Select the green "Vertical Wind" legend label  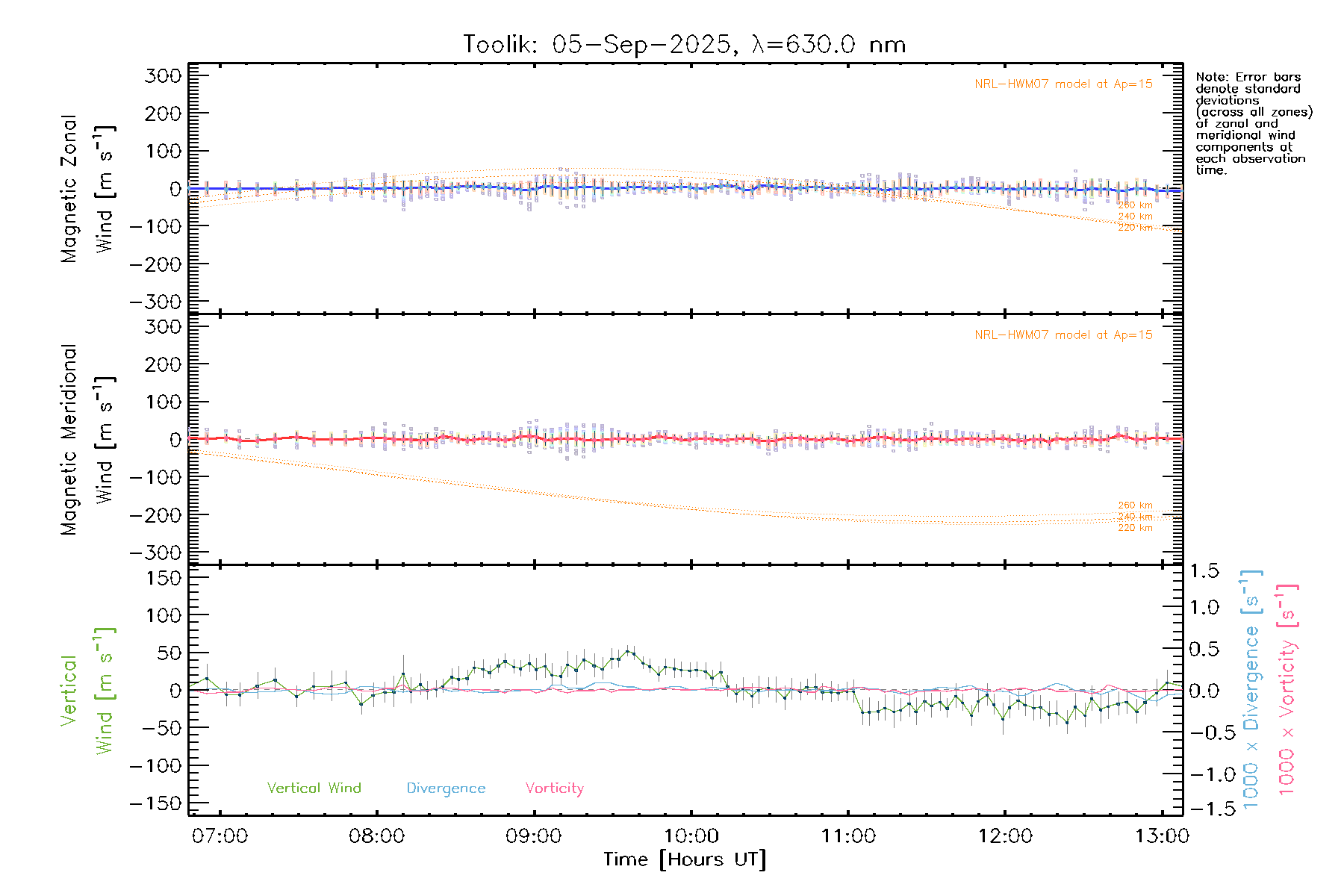pos(314,788)
